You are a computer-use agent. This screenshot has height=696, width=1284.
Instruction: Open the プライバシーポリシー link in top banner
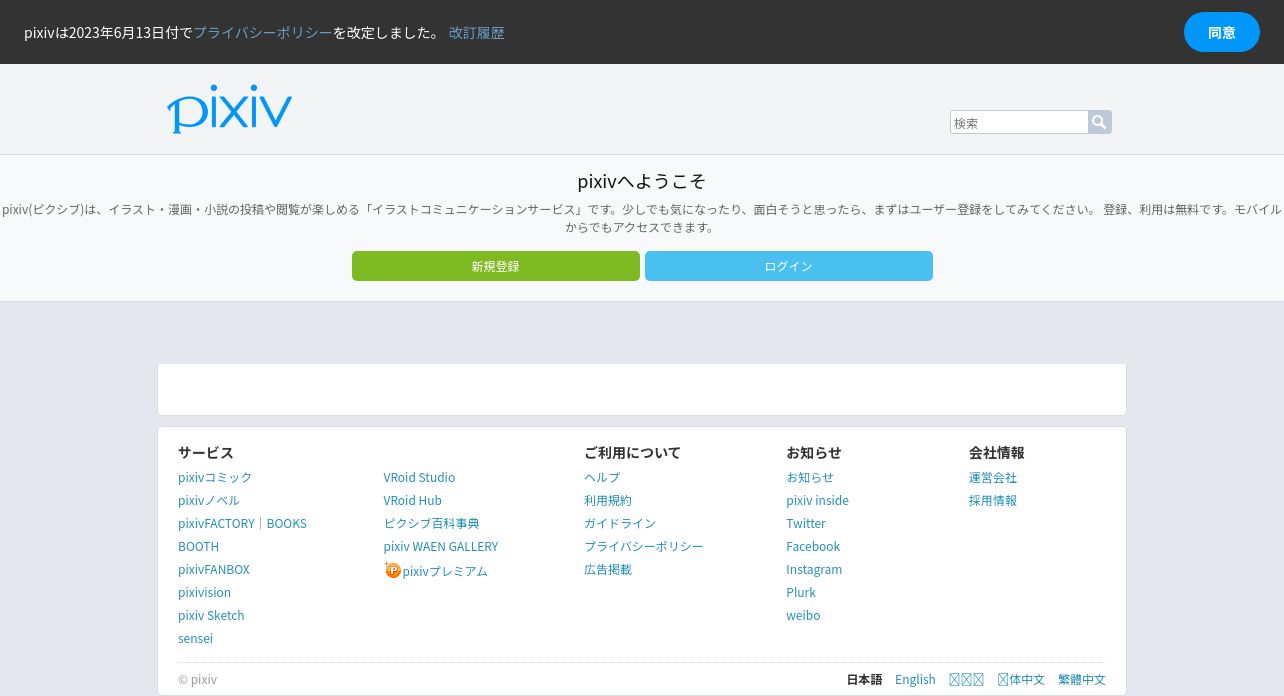[x=262, y=32]
